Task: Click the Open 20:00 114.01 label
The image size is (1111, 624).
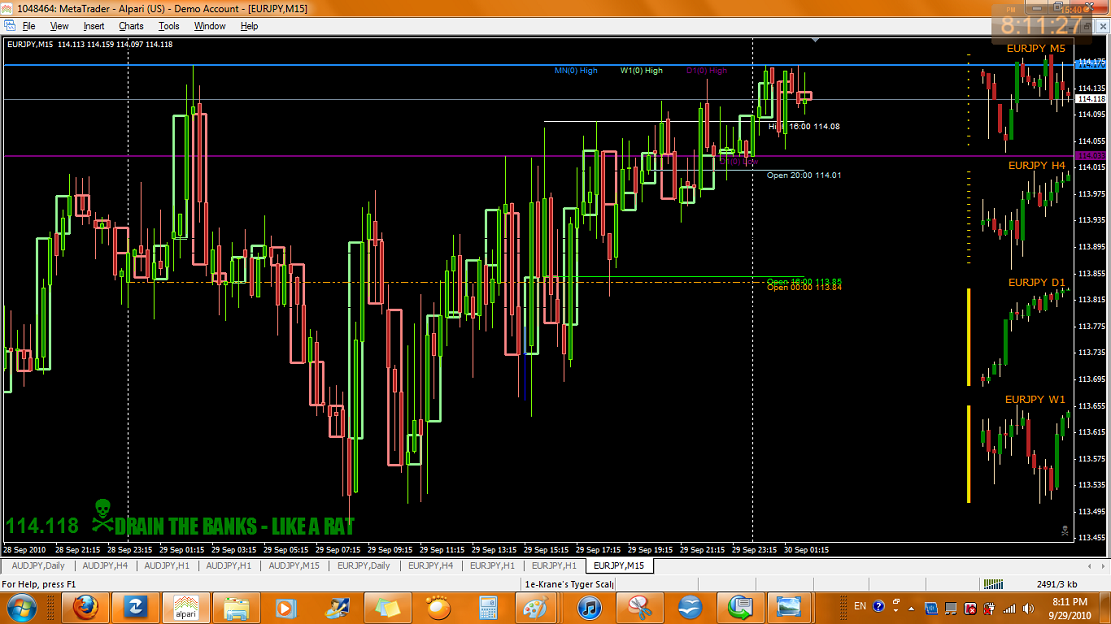Action: point(803,175)
